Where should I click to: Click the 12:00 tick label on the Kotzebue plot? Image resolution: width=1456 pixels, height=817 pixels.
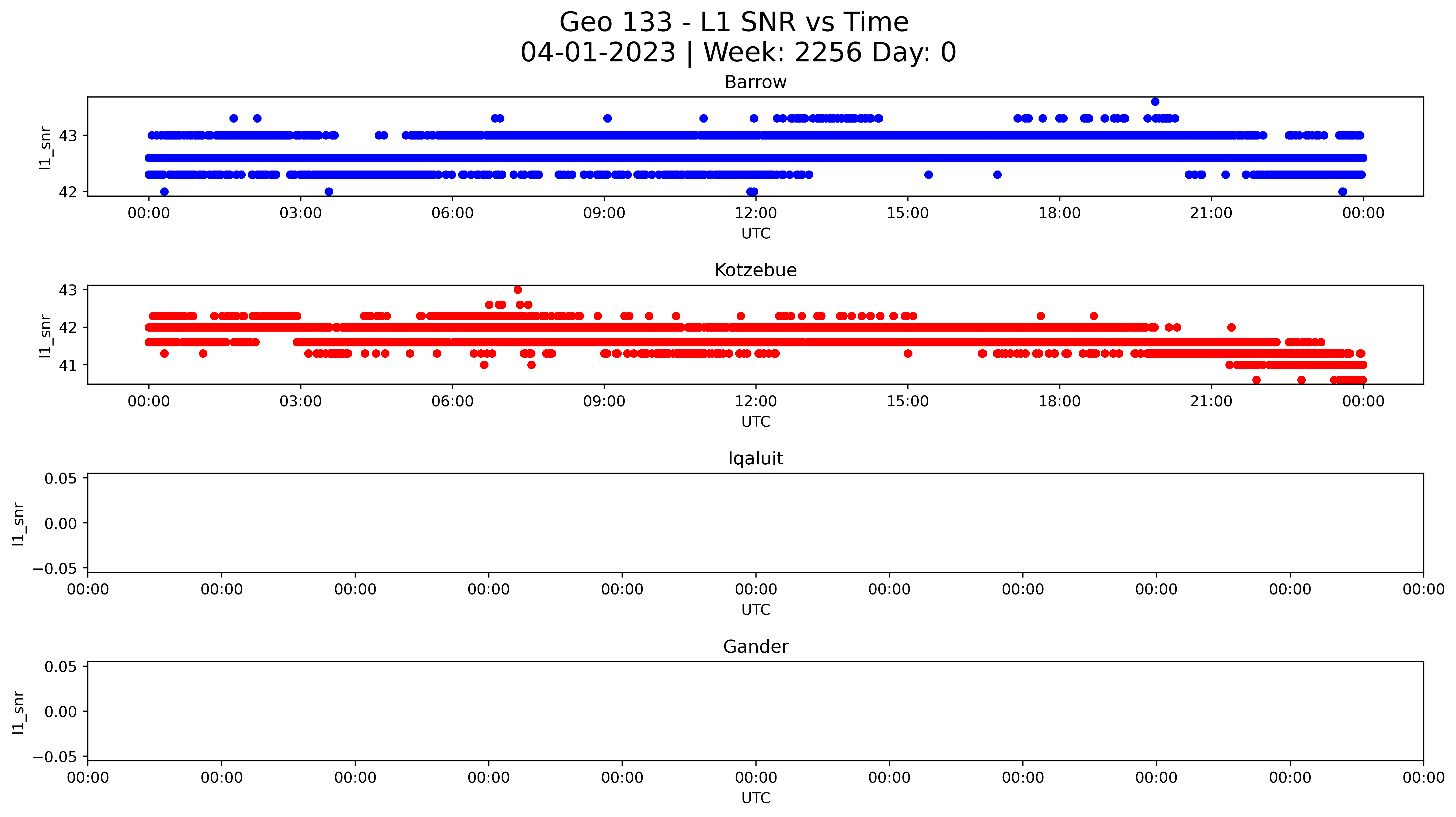756,402
